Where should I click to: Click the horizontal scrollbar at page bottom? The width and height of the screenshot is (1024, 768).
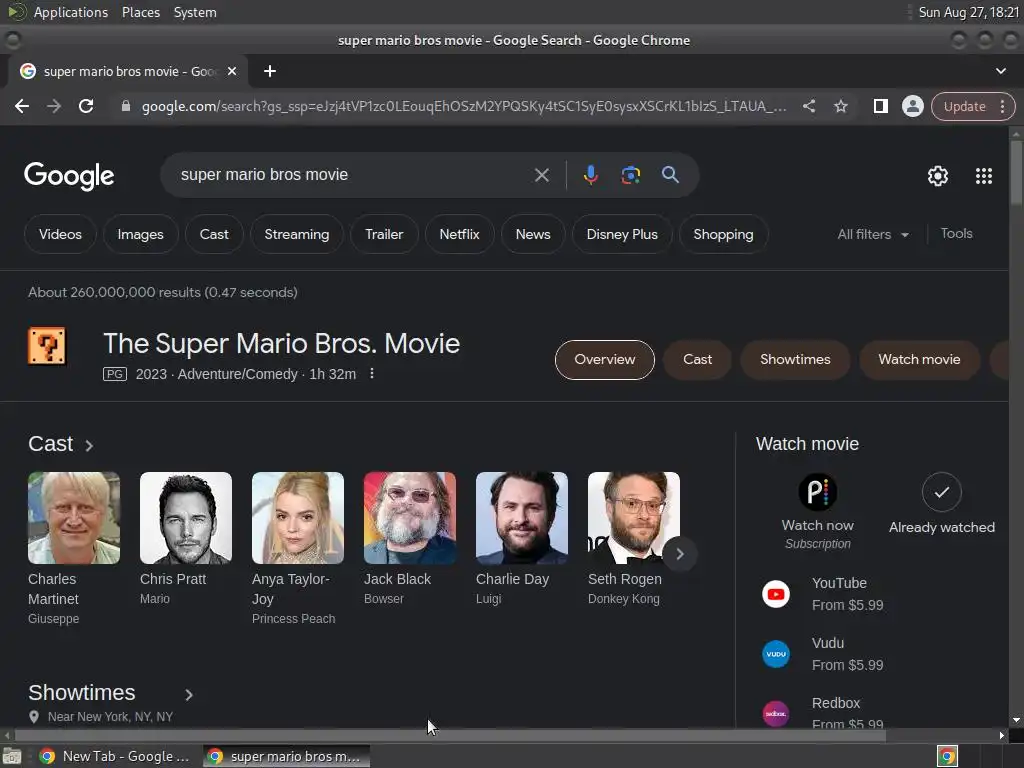[x=451, y=735]
